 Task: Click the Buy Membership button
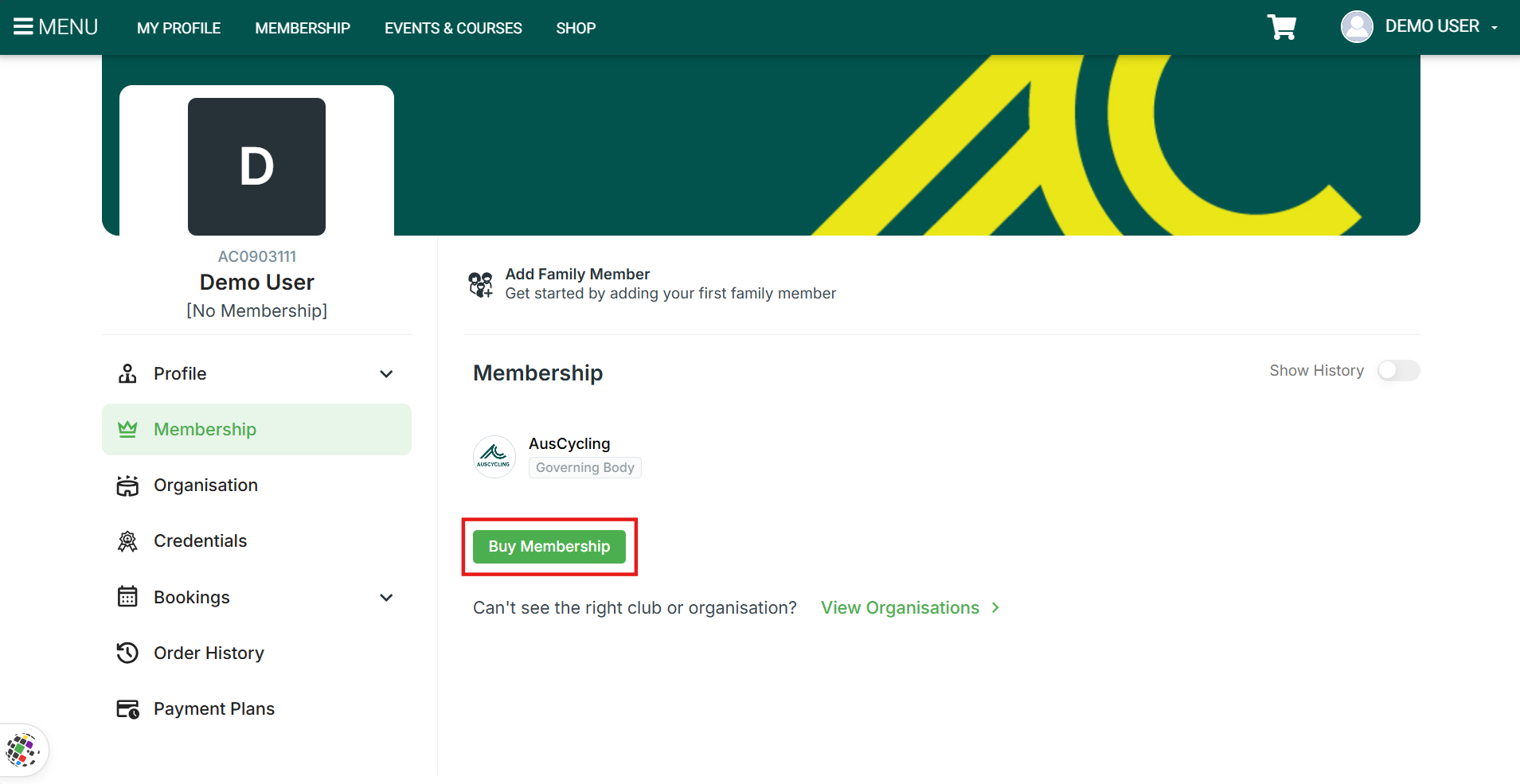[x=549, y=547]
